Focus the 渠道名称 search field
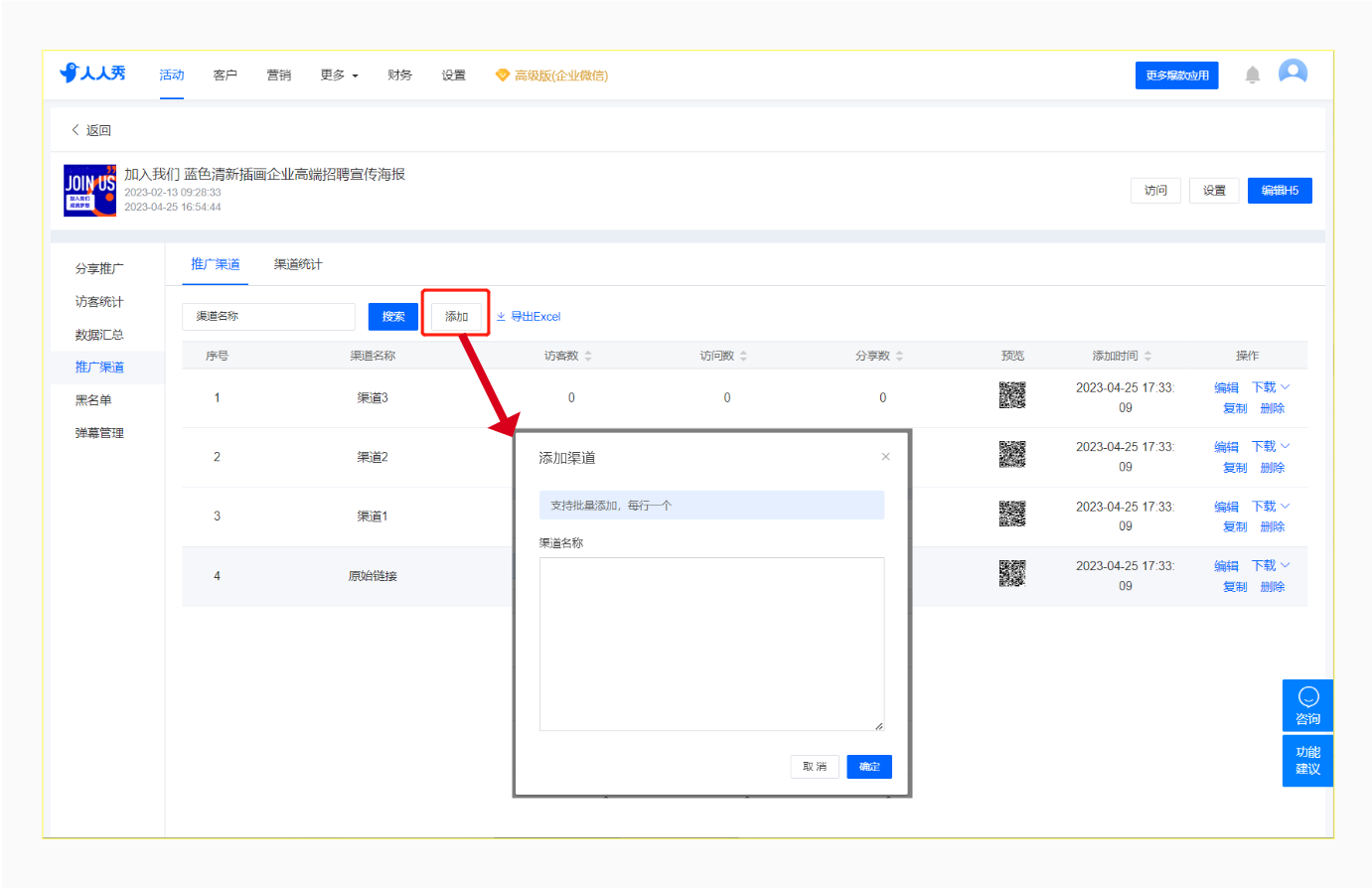 (268, 317)
